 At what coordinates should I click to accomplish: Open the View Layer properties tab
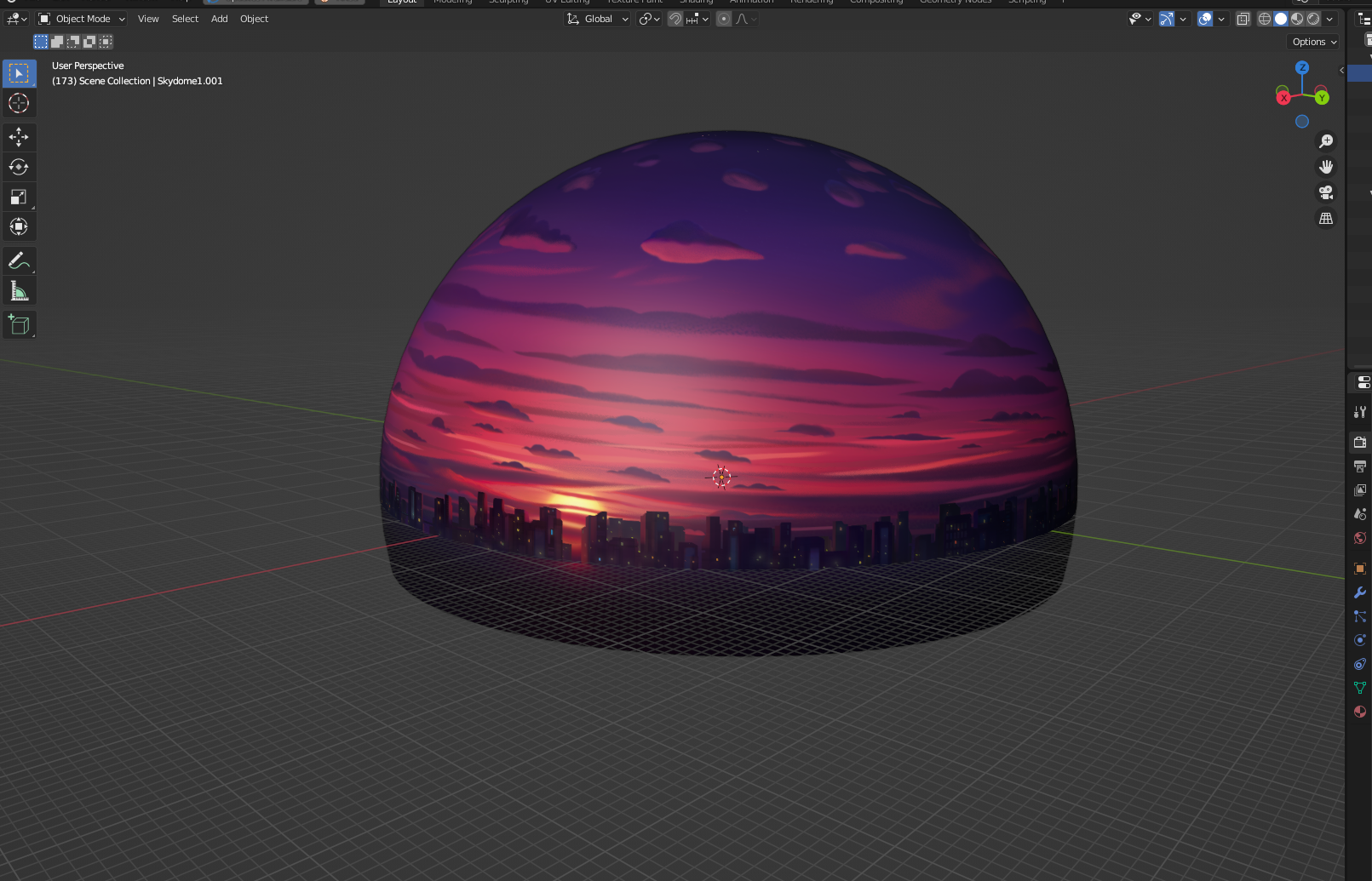click(1360, 489)
